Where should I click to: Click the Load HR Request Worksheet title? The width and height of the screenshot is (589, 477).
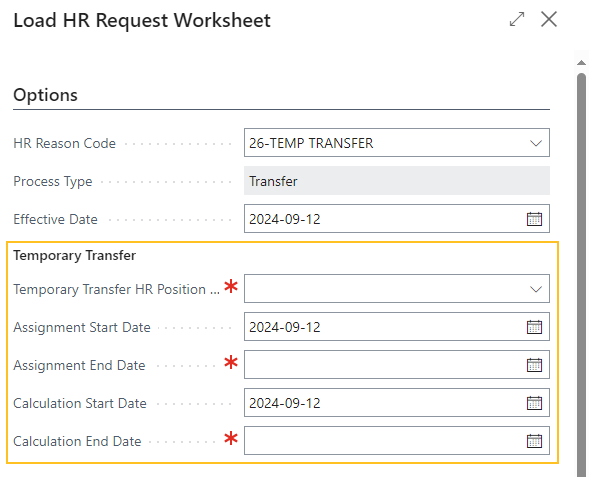tap(142, 20)
